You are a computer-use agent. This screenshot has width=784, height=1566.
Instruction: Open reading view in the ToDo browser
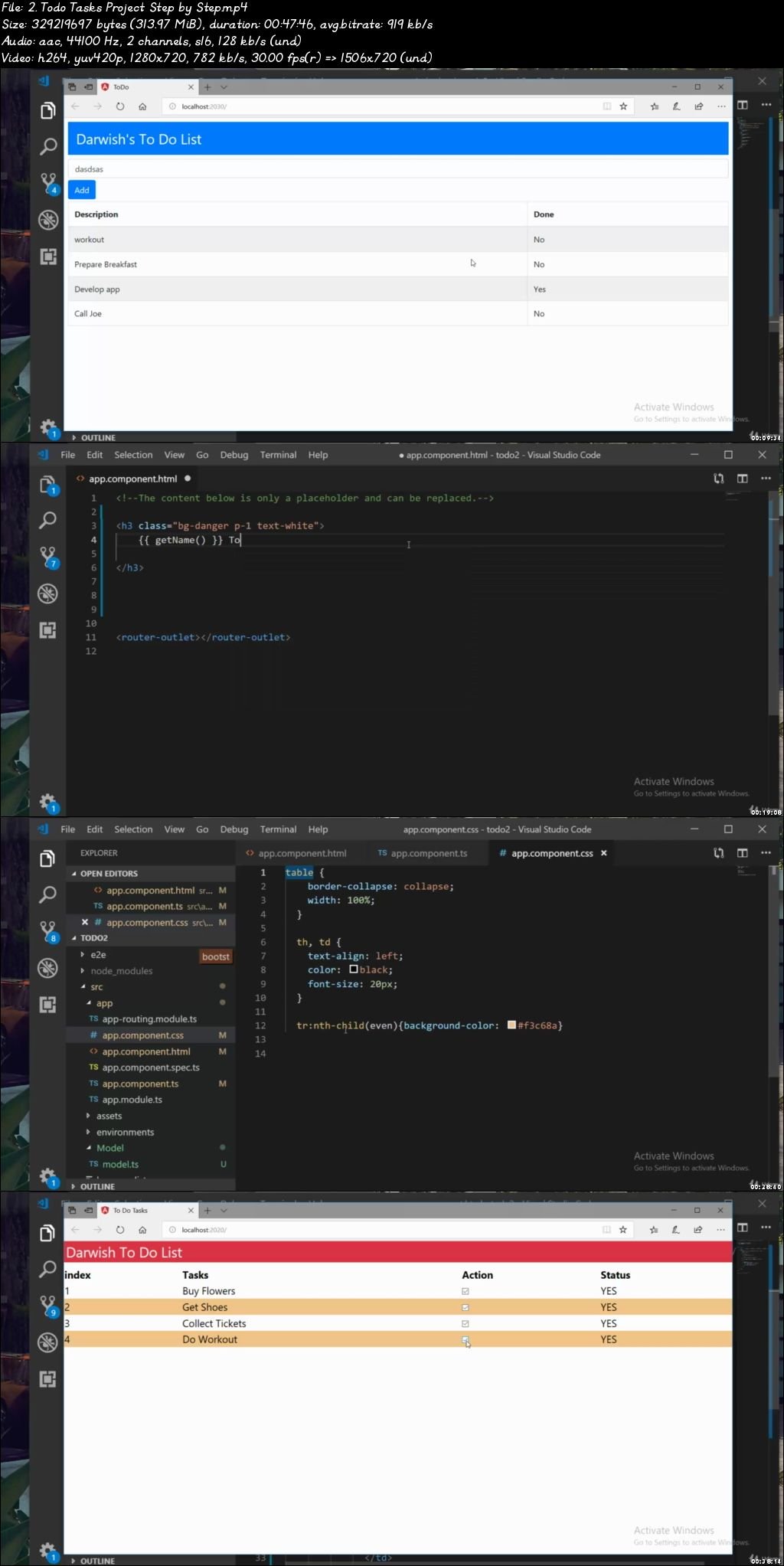607,106
